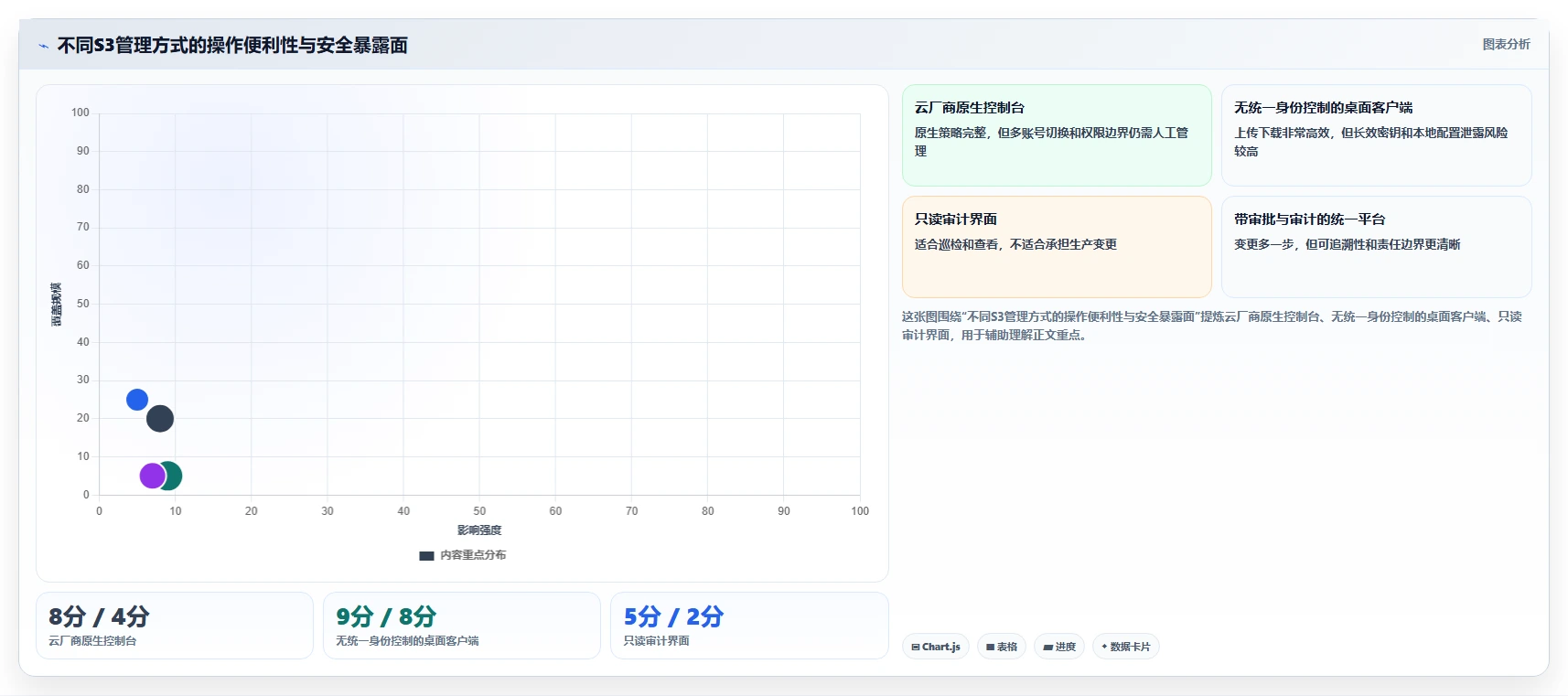Click the 数据卡片 tag
Image resolution: width=1568 pixels, height=696 pixels.
[x=1126, y=647]
